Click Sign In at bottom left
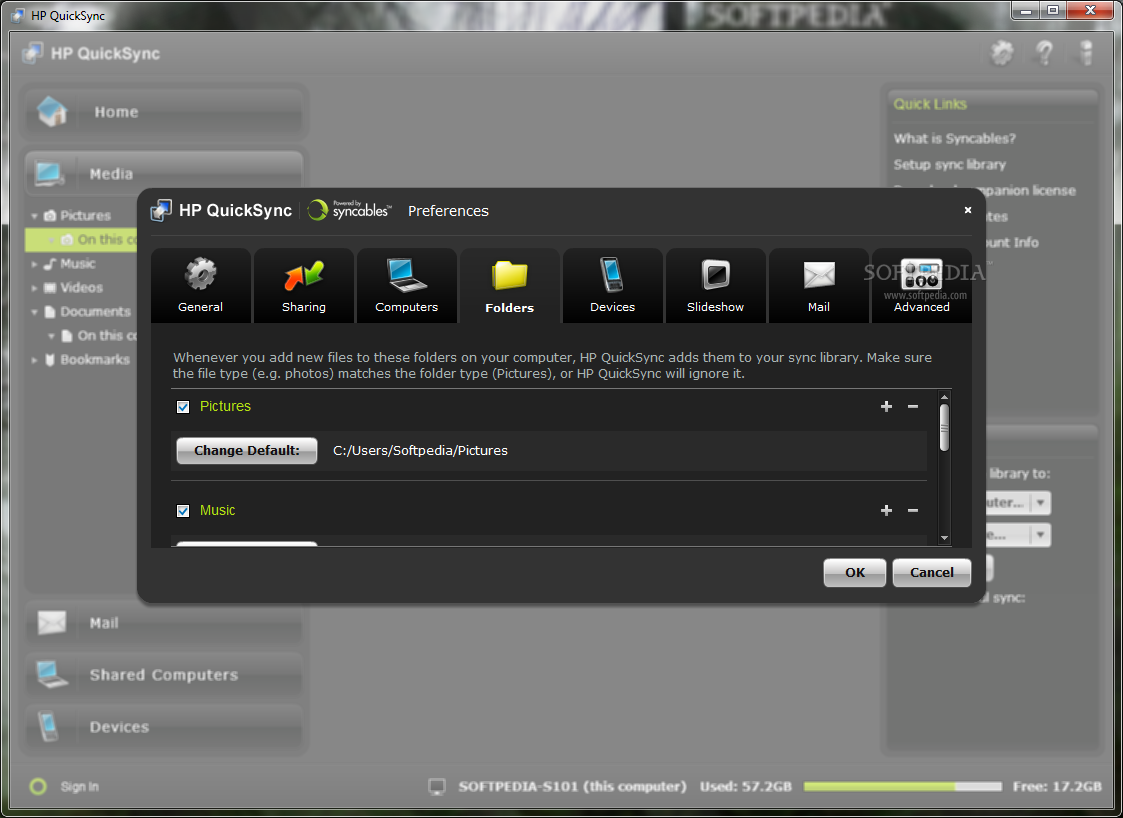This screenshot has height=818, width=1123. 79,786
